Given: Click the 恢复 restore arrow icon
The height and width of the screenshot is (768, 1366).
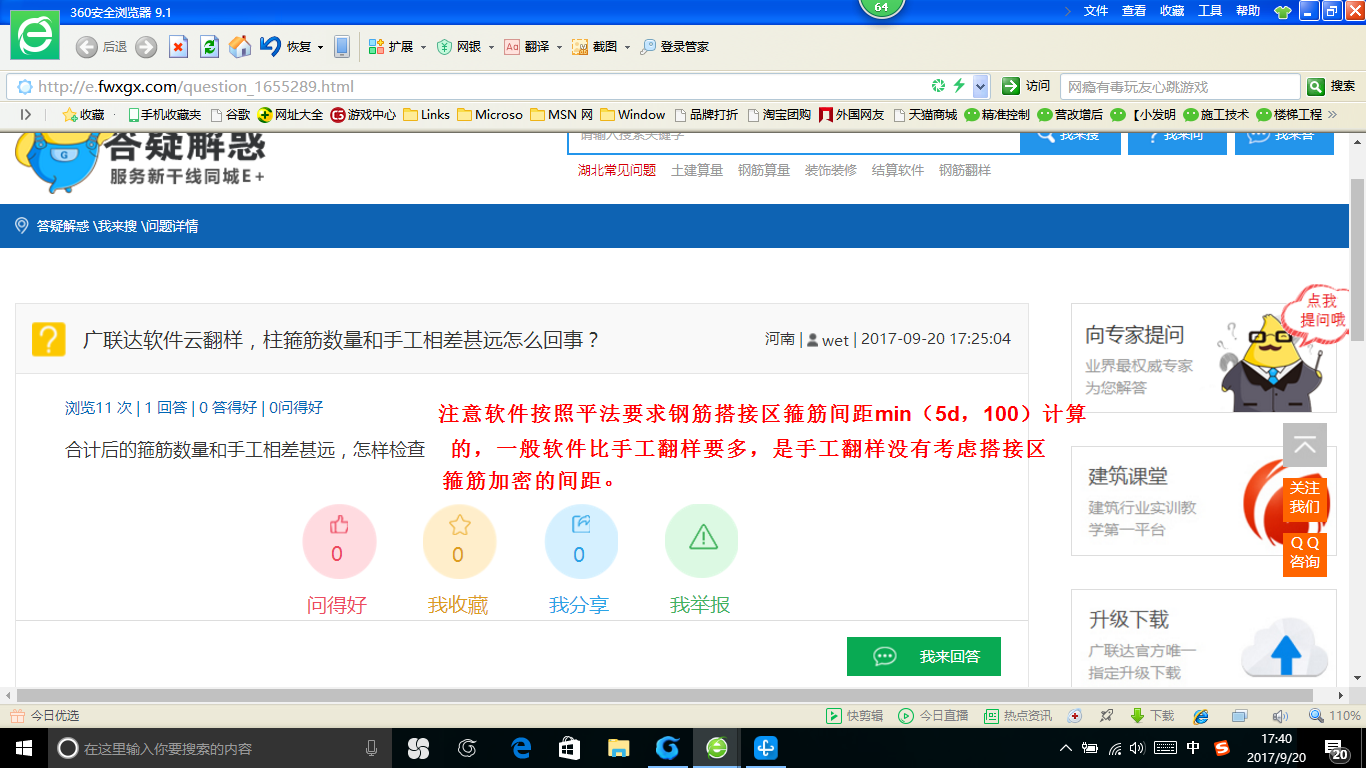Looking at the screenshot, I should (x=270, y=46).
